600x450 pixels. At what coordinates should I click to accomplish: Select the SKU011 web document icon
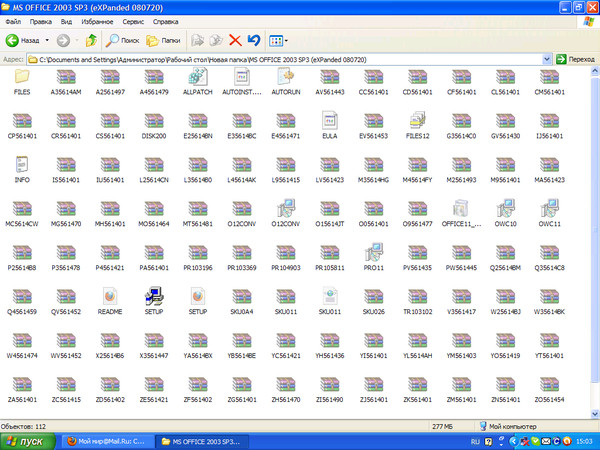[329, 297]
